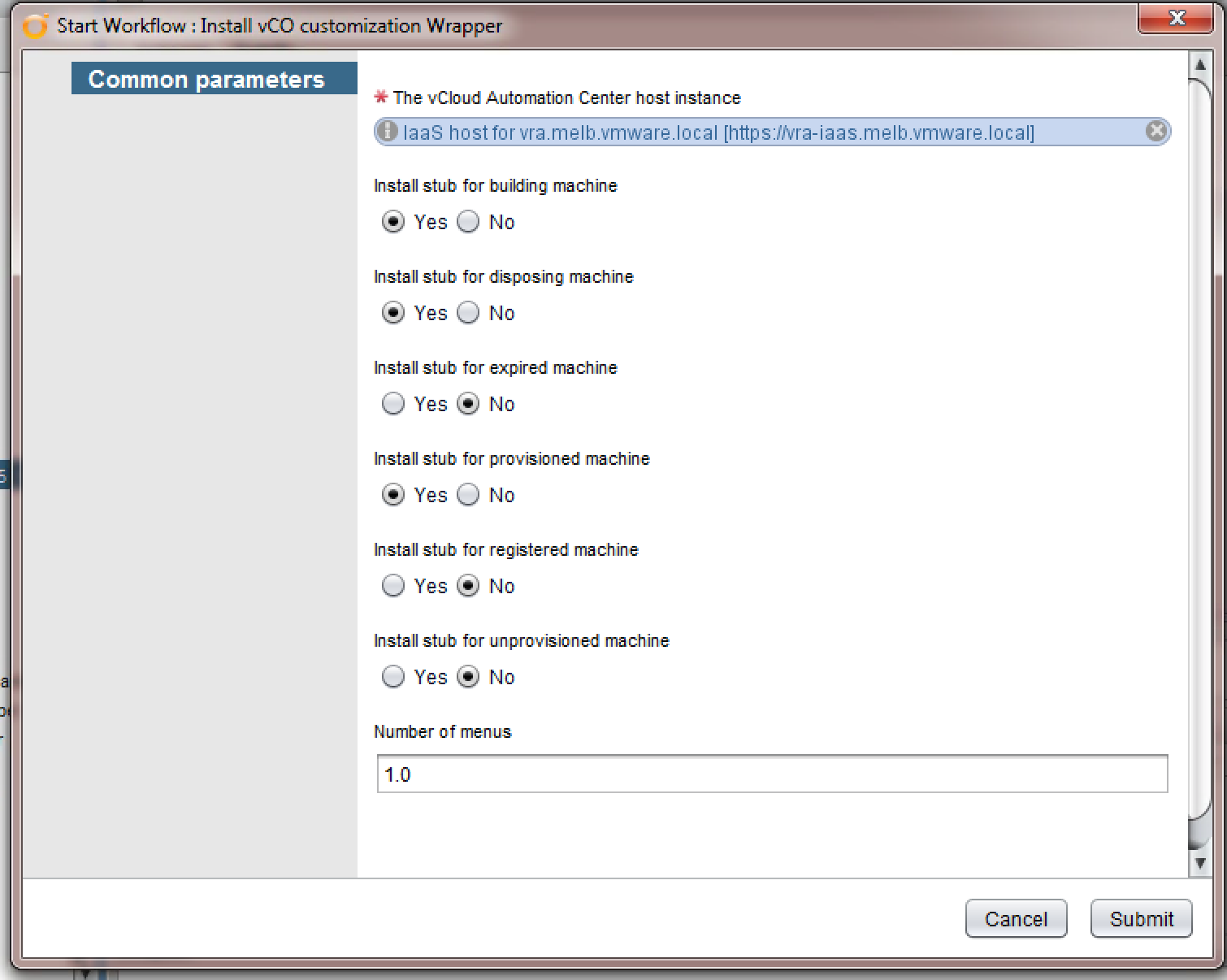The height and width of the screenshot is (980, 1227).
Task: Click the scrollbar down arrow
Action: tap(1201, 864)
